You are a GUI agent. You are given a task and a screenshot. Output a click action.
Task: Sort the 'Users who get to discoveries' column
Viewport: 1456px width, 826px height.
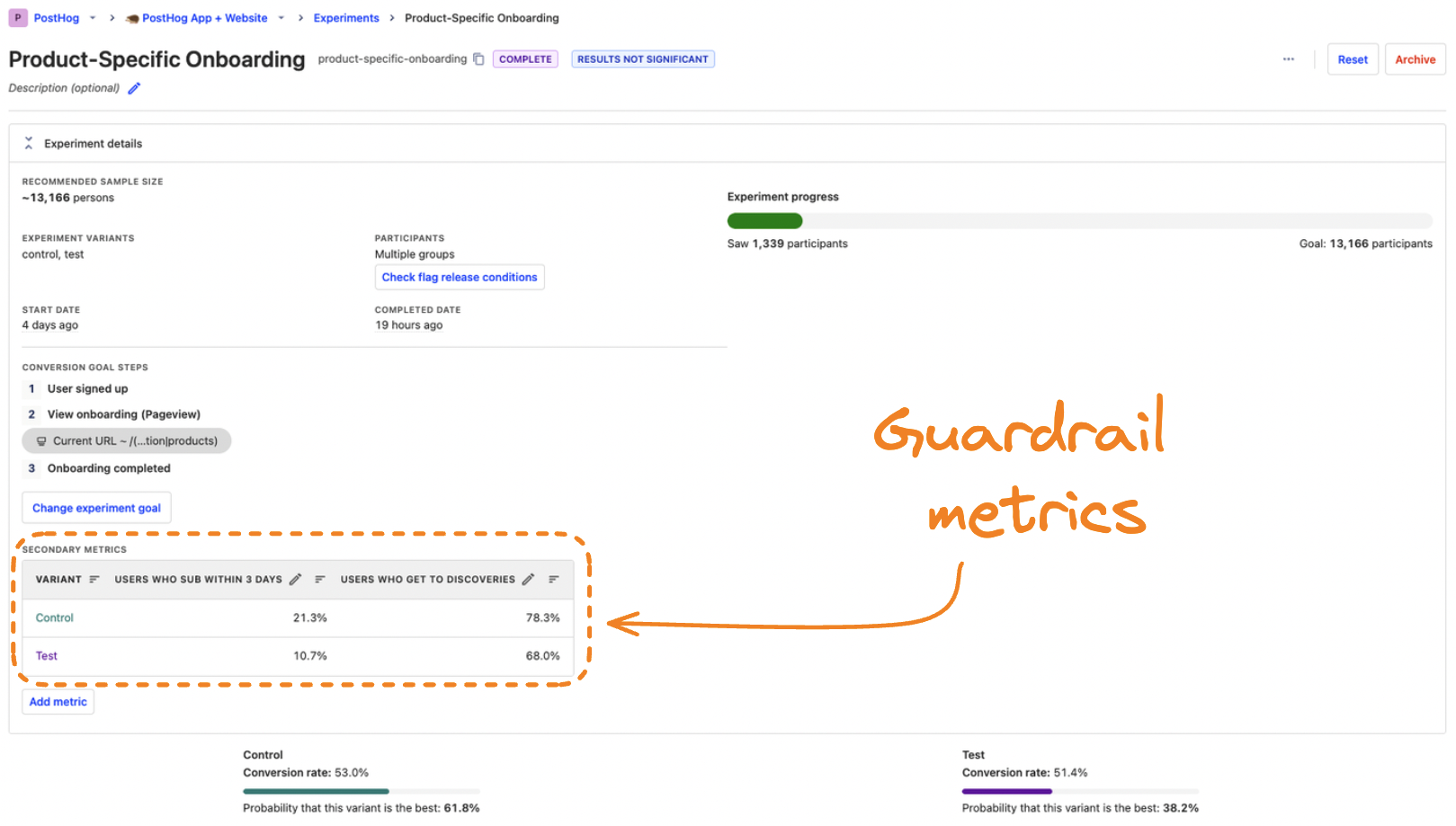coord(553,579)
